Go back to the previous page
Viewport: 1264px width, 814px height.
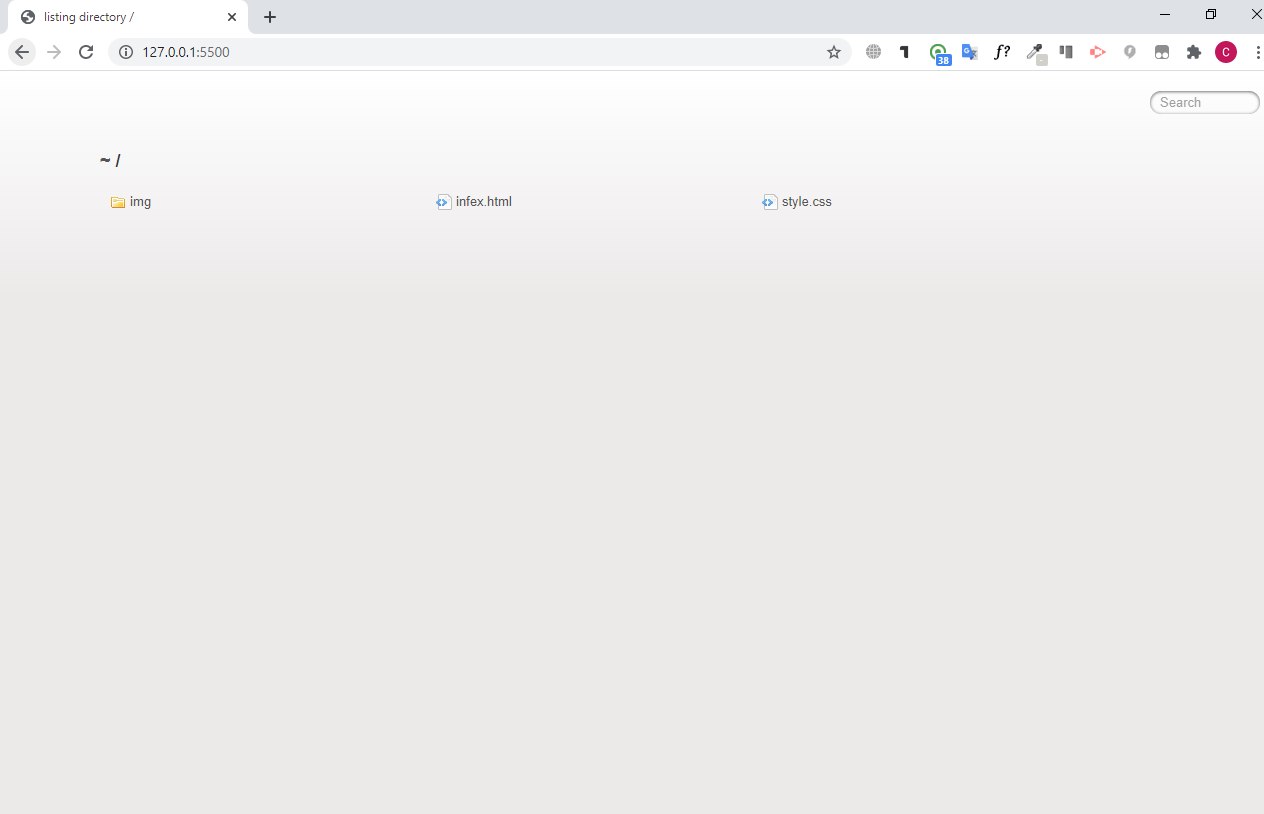[22, 52]
